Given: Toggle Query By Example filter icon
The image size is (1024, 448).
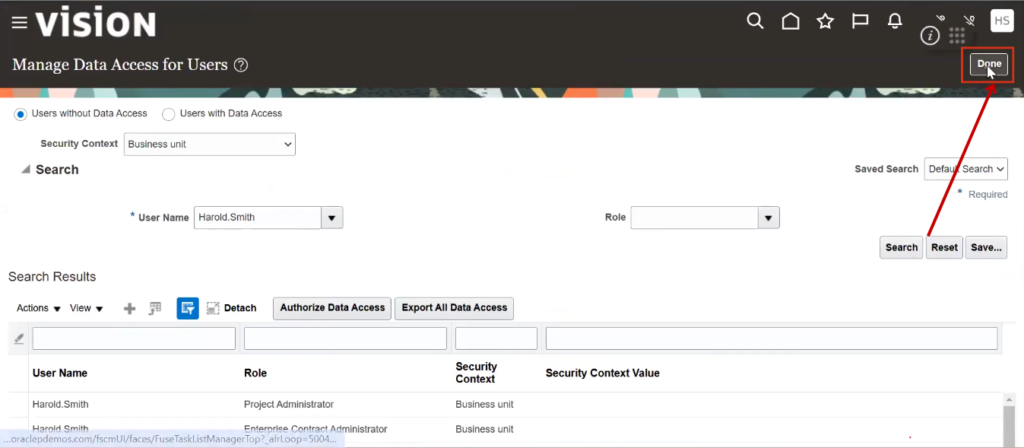Looking at the screenshot, I should coord(187,308).
